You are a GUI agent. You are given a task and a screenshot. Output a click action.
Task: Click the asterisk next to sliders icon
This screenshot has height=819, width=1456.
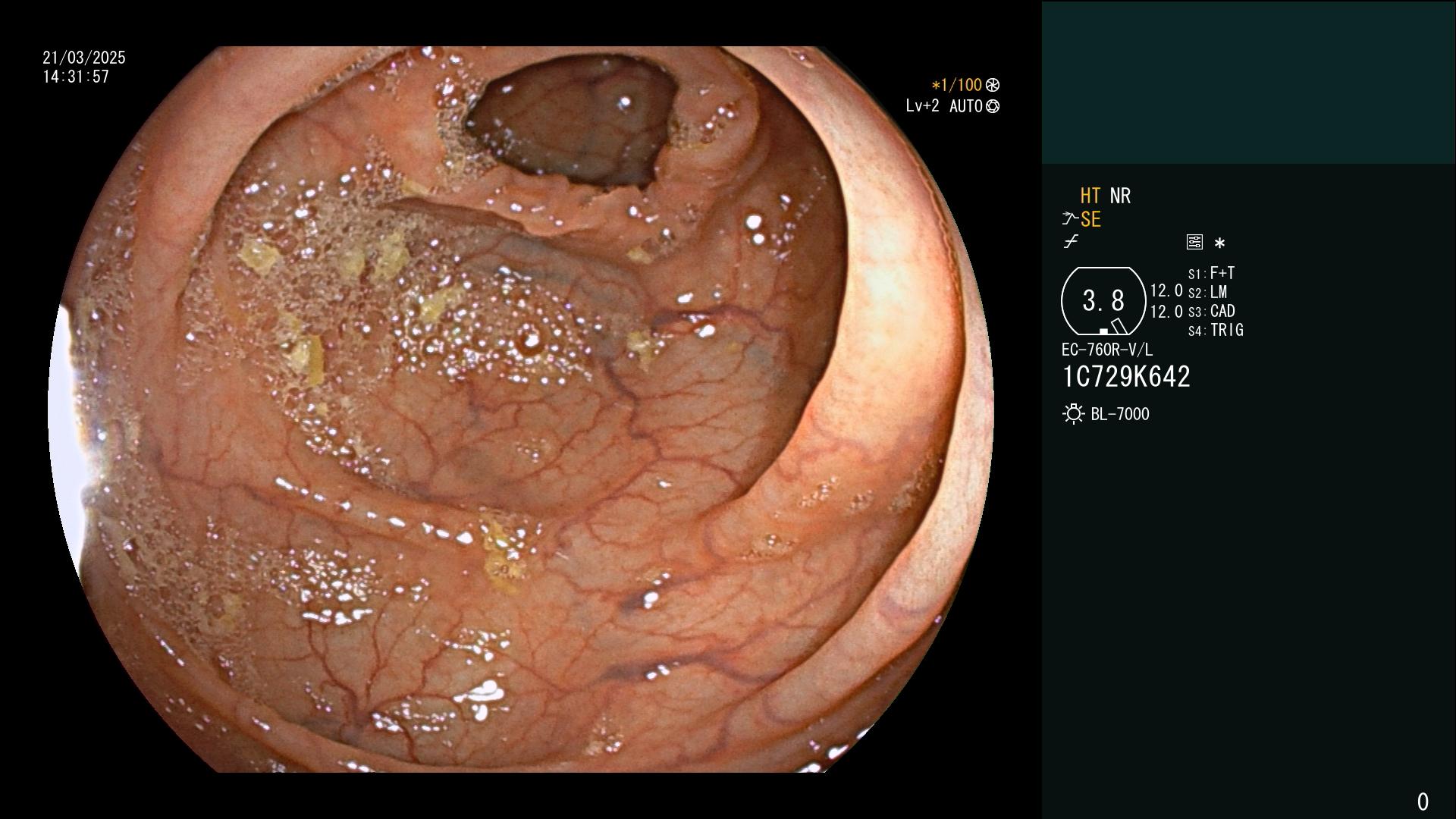1219,243
